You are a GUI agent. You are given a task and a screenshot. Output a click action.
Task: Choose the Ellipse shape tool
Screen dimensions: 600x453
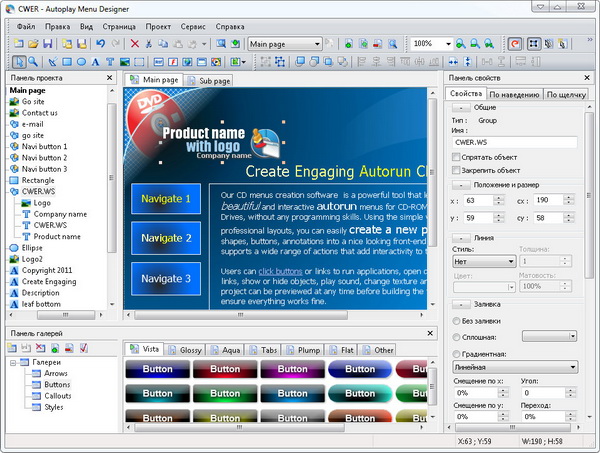81,62
